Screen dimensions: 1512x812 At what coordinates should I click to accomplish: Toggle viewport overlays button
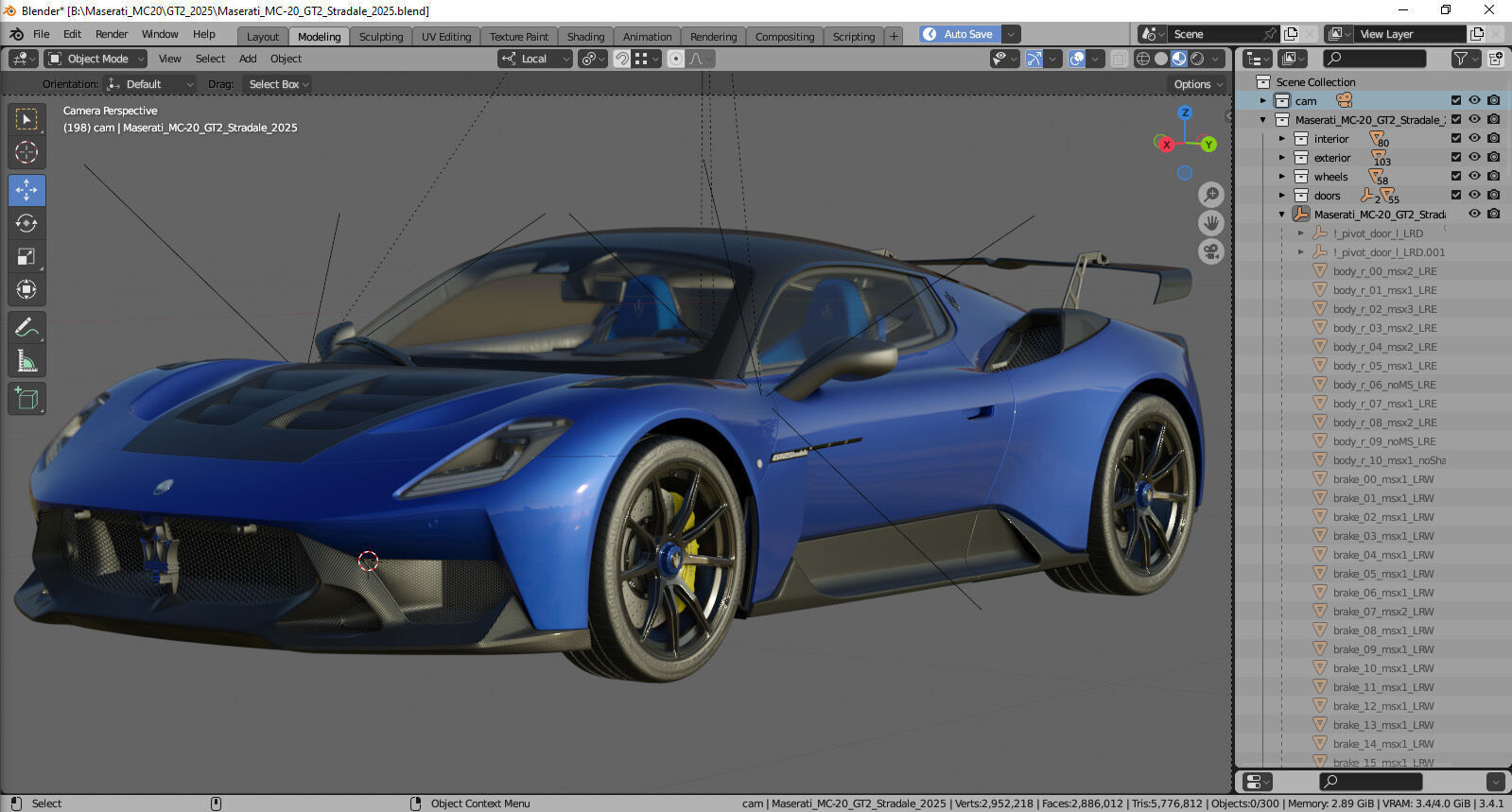click(x=1077, y=59)
